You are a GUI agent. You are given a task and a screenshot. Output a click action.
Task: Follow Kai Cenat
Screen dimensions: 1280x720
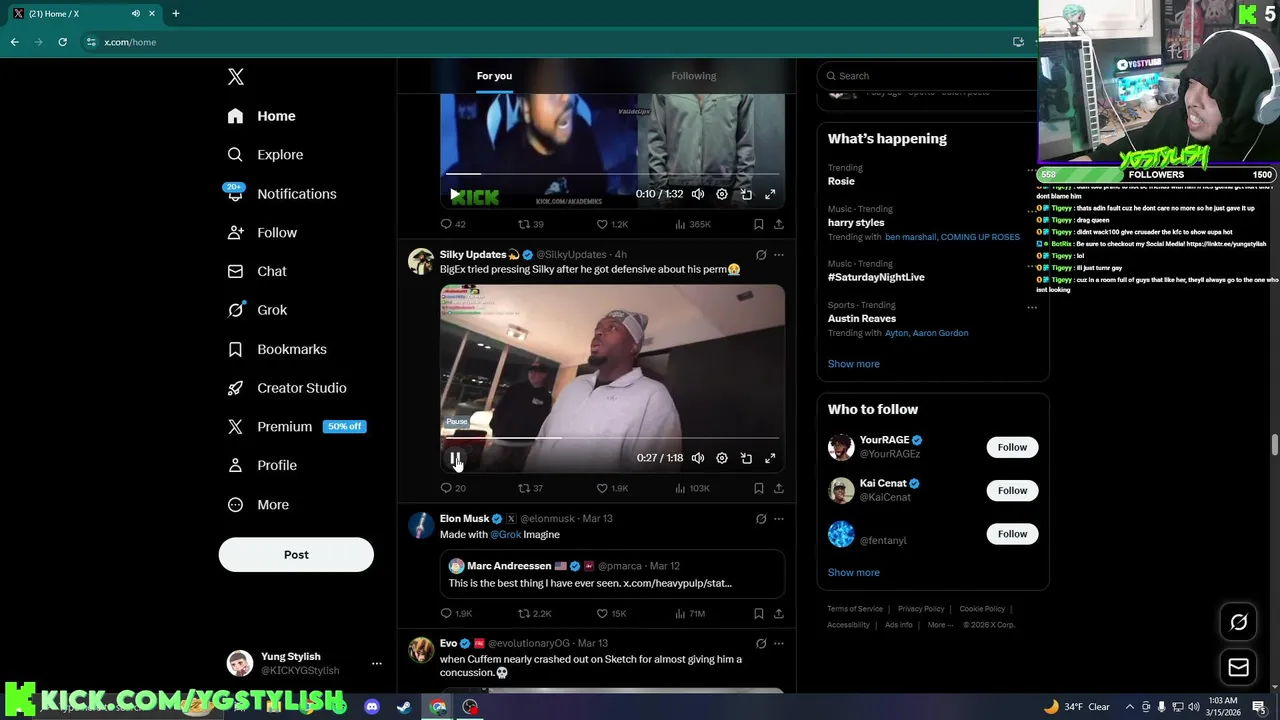coord(1012,490)
